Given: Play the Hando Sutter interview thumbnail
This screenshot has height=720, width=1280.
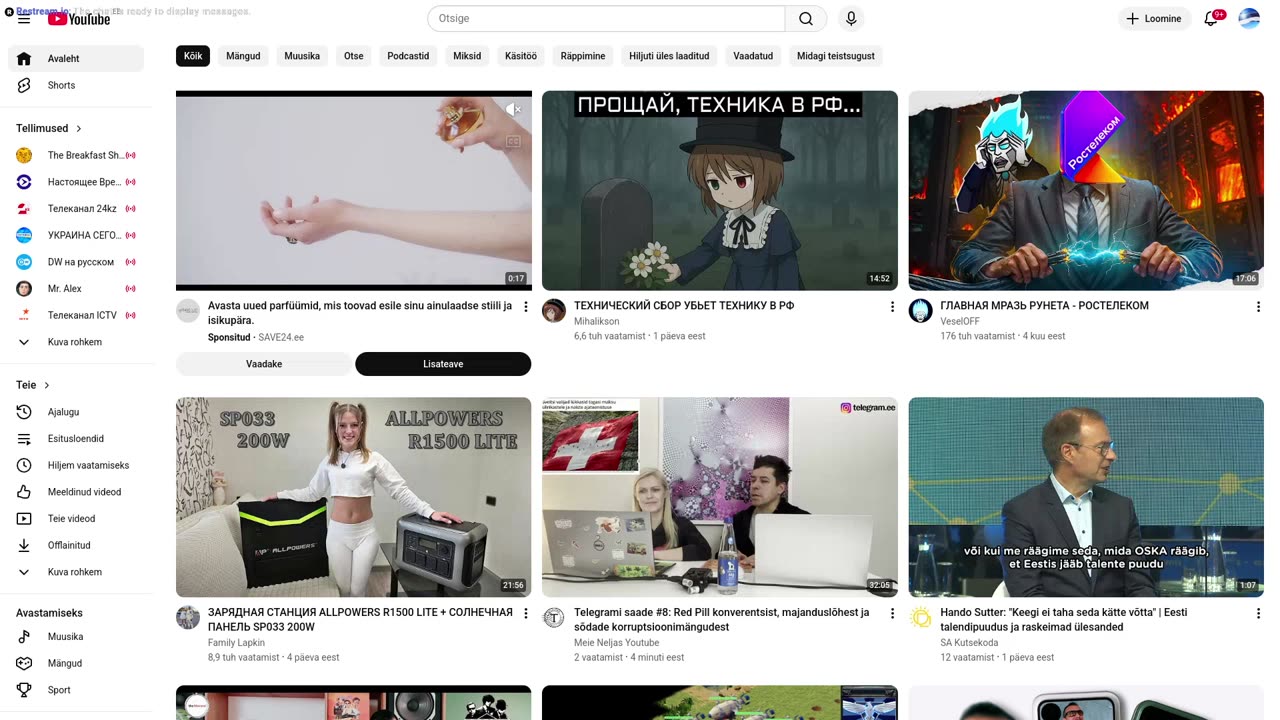Looking at the screenshot, I should (x=1086, y=497).
